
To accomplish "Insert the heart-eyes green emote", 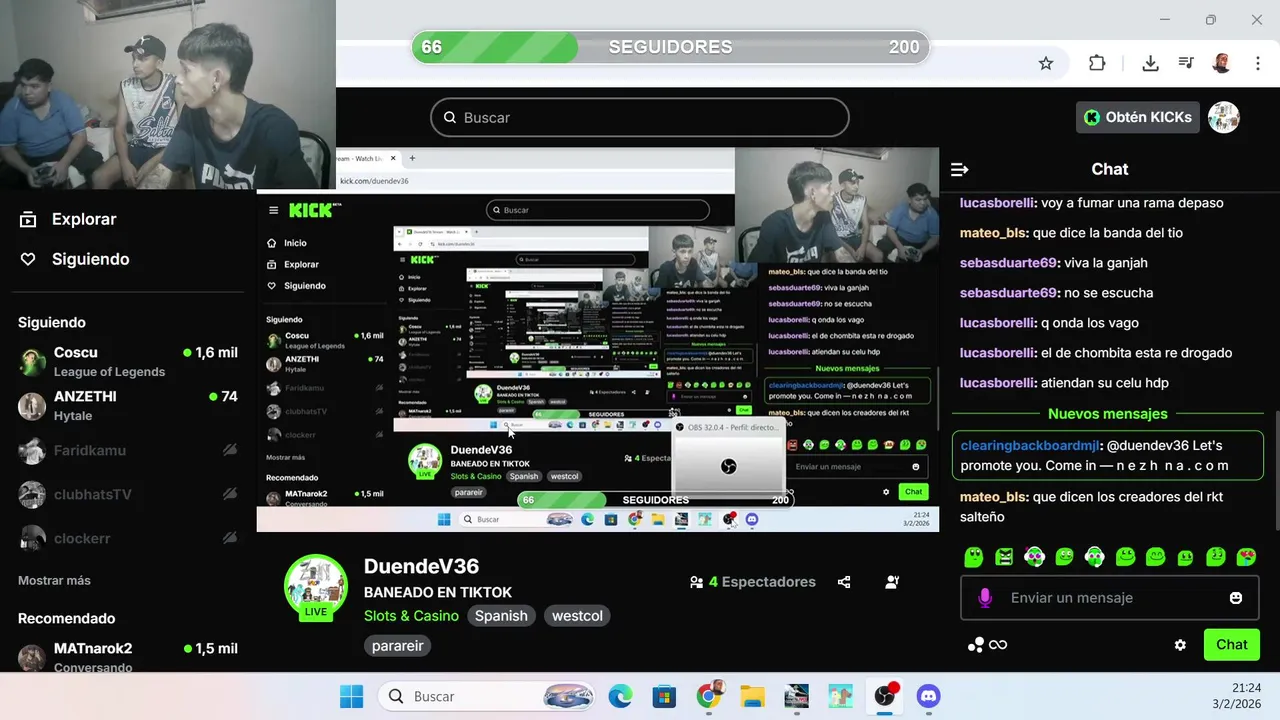I will 1246,557.
